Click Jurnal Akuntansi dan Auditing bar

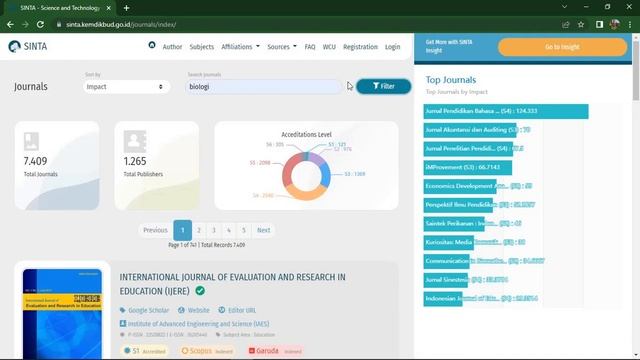[470, 130]
